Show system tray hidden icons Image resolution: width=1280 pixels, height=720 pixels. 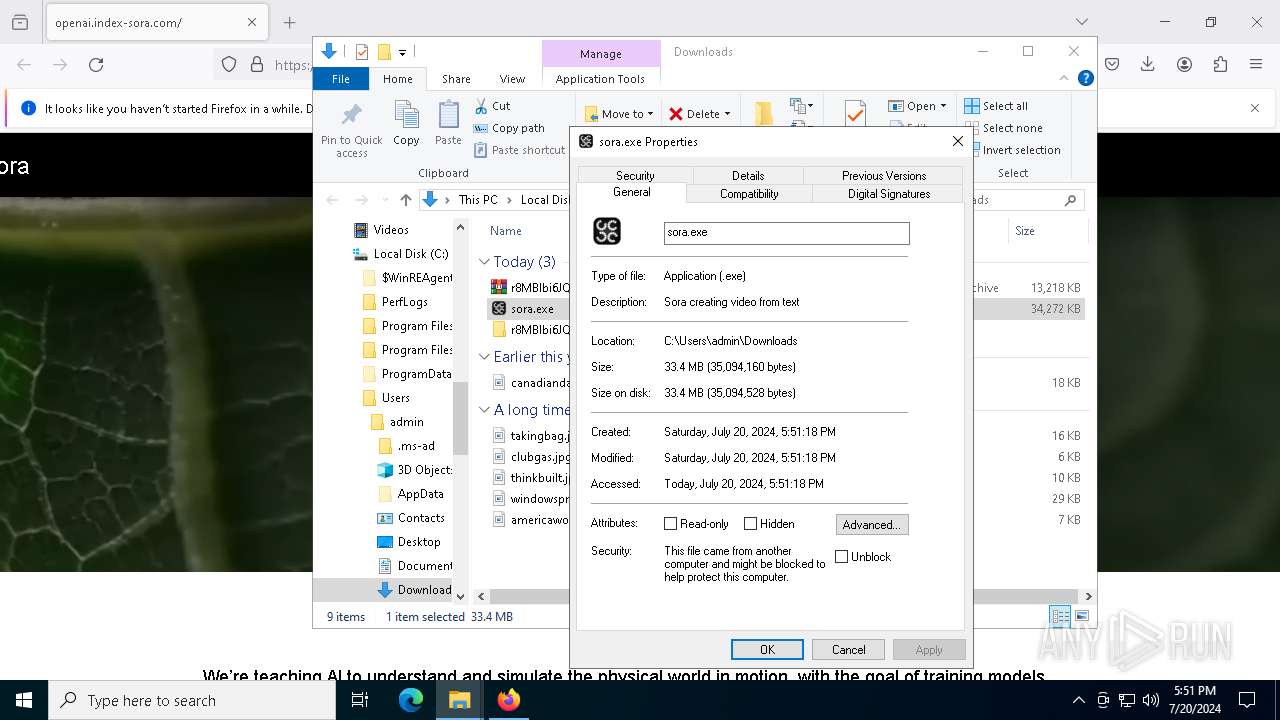pos(1078,700)
